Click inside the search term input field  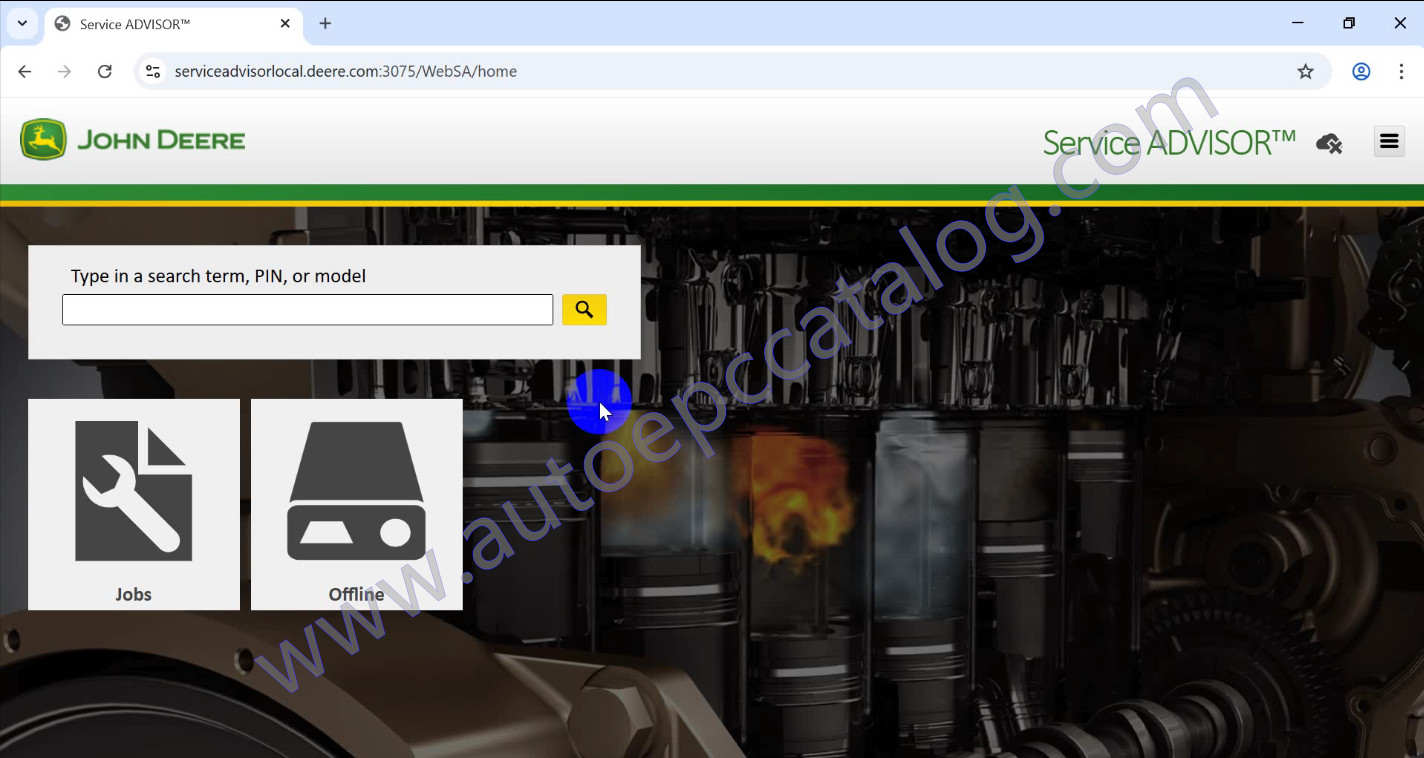[x=307, y=309]
